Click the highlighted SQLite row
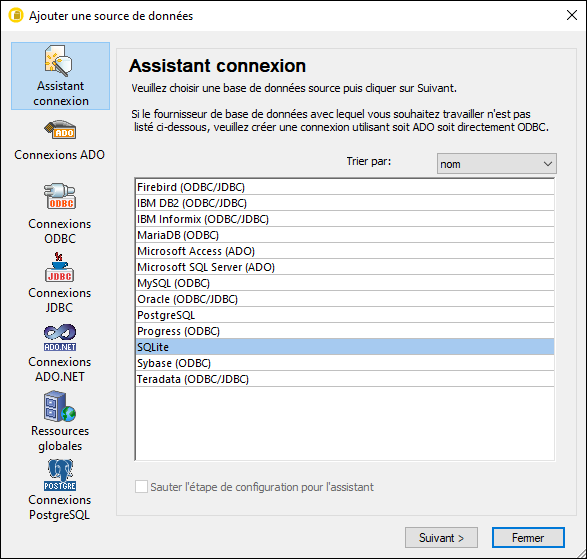The width and height of the screenshot is (587, 559). tap(345, 347)
